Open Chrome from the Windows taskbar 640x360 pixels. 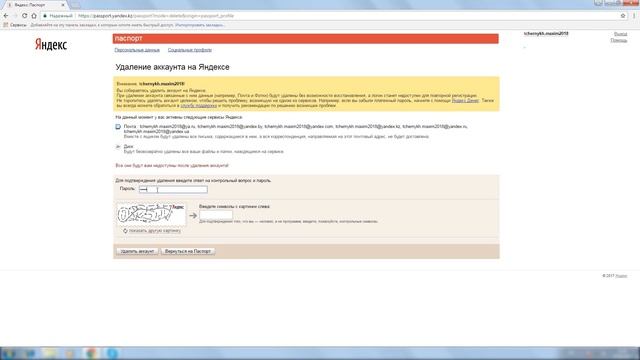tap(91, 353)
